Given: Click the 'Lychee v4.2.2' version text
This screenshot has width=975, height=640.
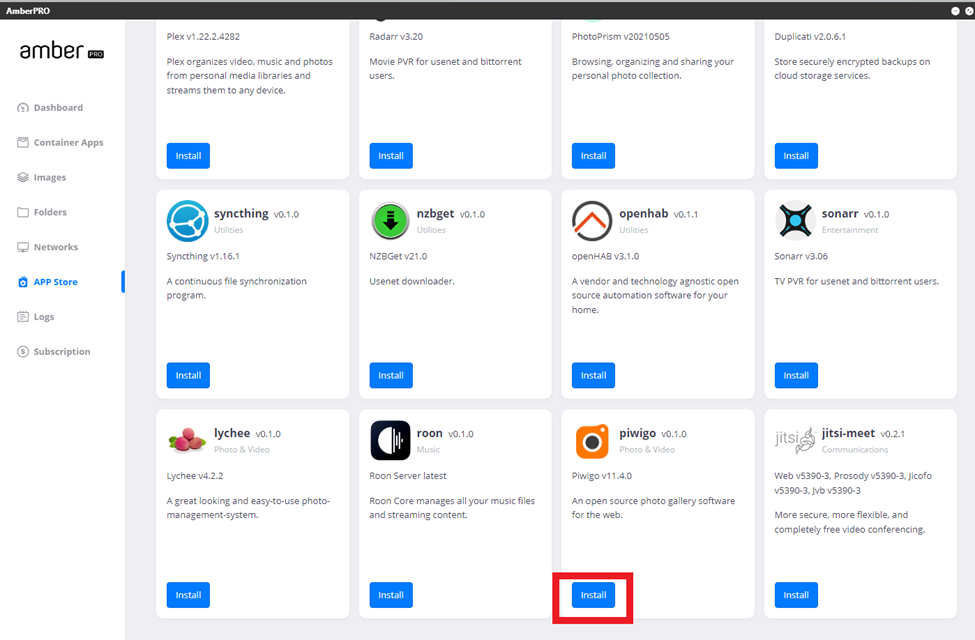Looking at the screenshot, I should (x=195, y=476).
